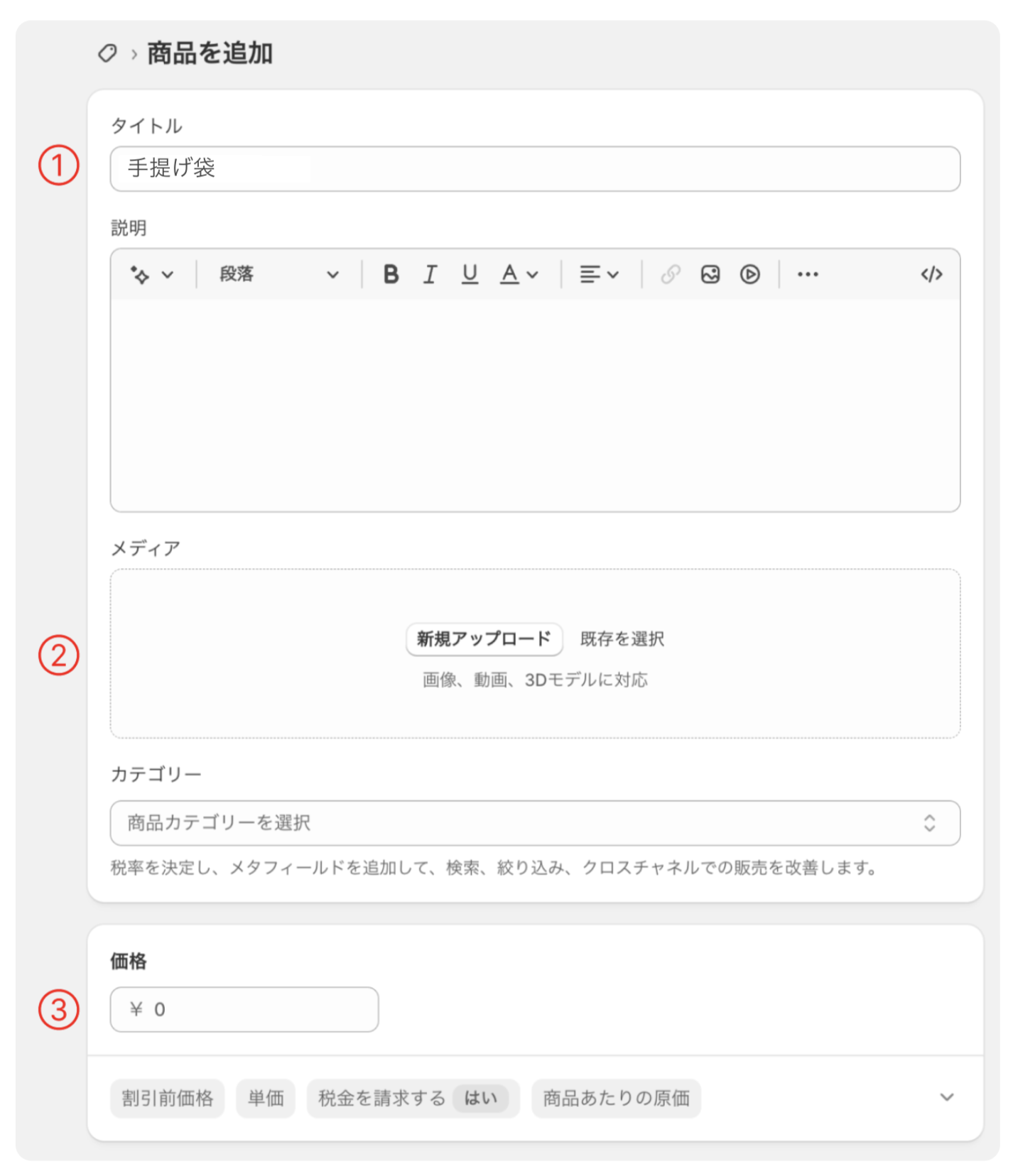Image resolution: width=1013 pixels, height=1176 pixels.
Task: Click the insert link icon
Action: pos(671,274)
